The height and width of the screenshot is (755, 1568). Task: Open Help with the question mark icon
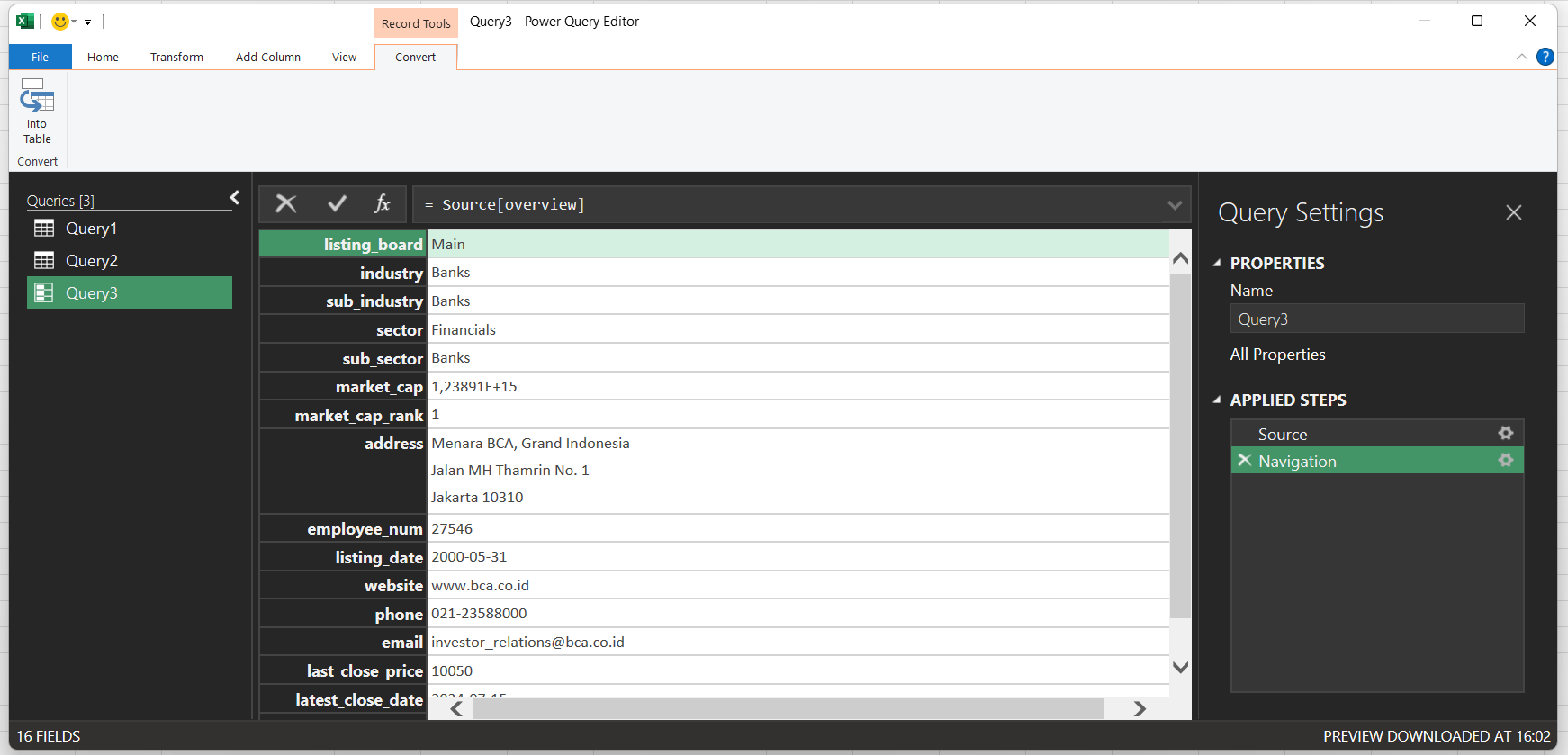click(1545, 57)
